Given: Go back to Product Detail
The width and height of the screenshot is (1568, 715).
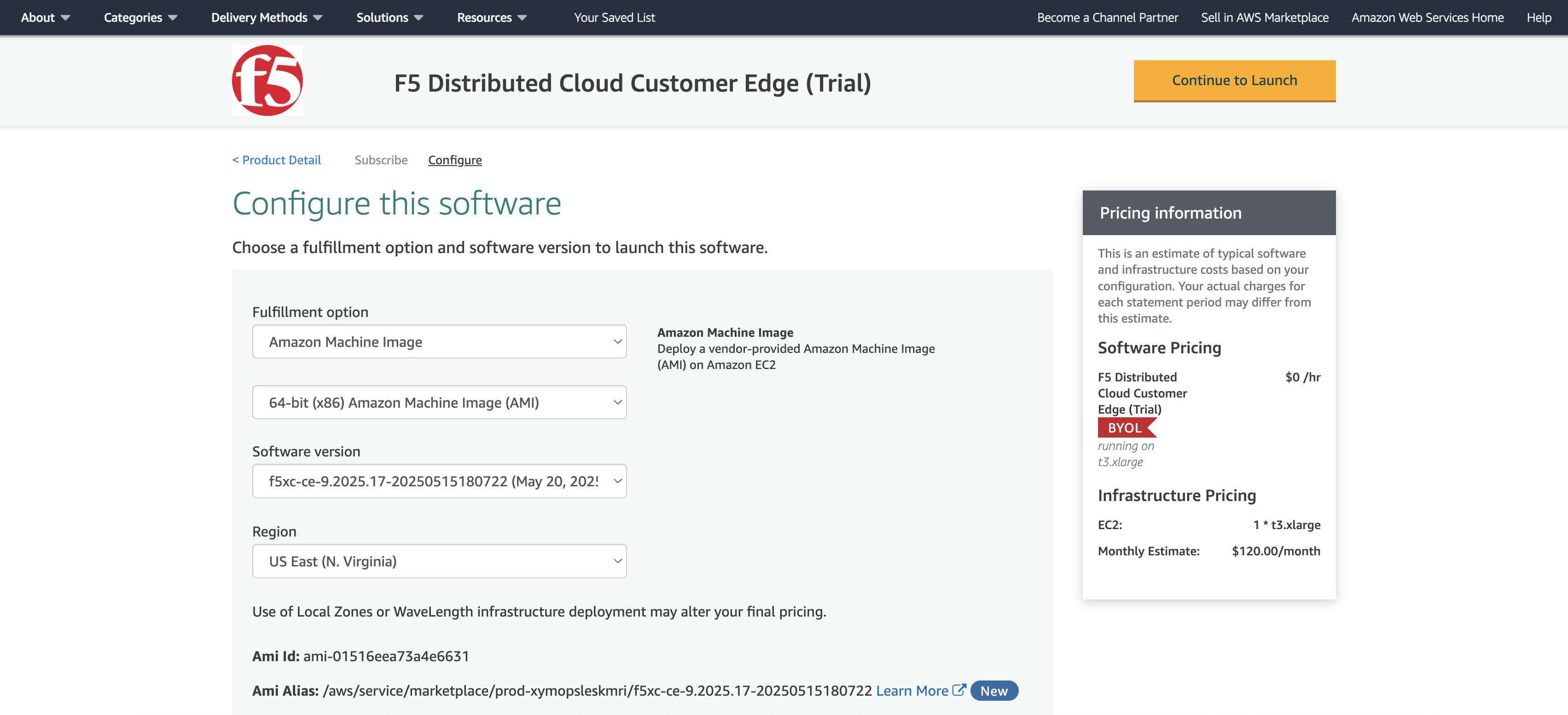Looking at the screenshot, I should (276, 160).
